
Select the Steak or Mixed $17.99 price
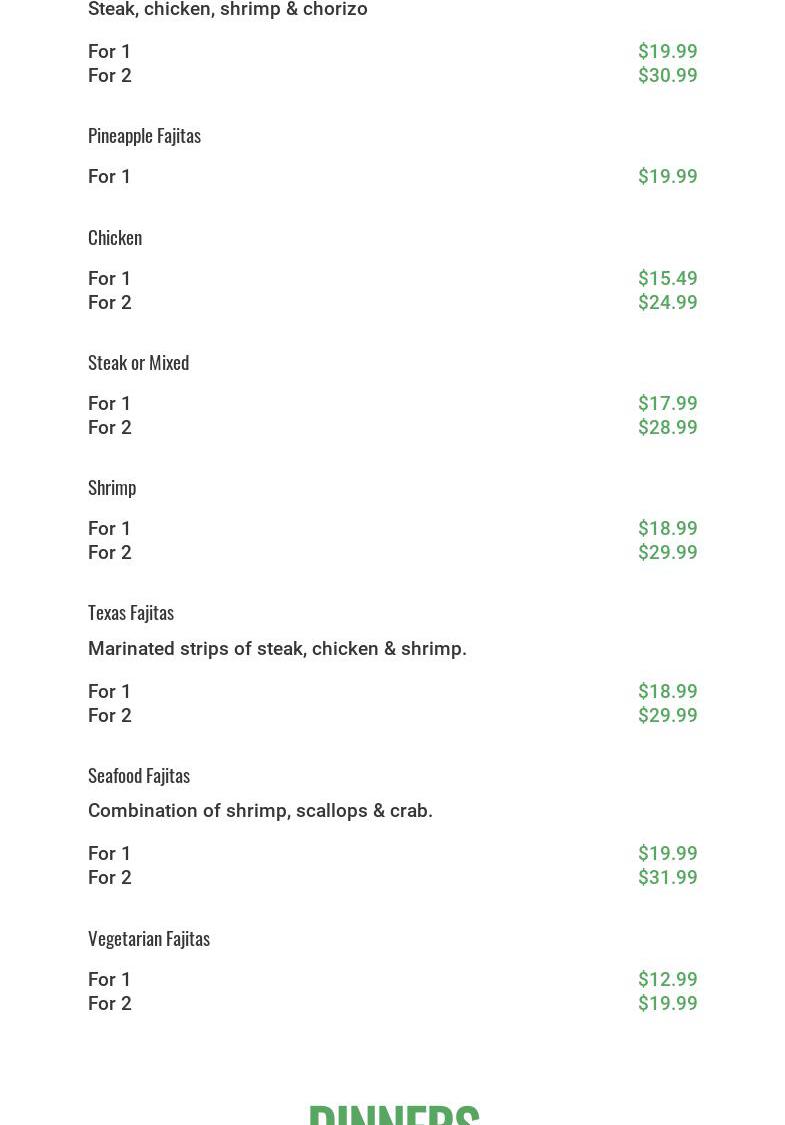coord(667,404)
